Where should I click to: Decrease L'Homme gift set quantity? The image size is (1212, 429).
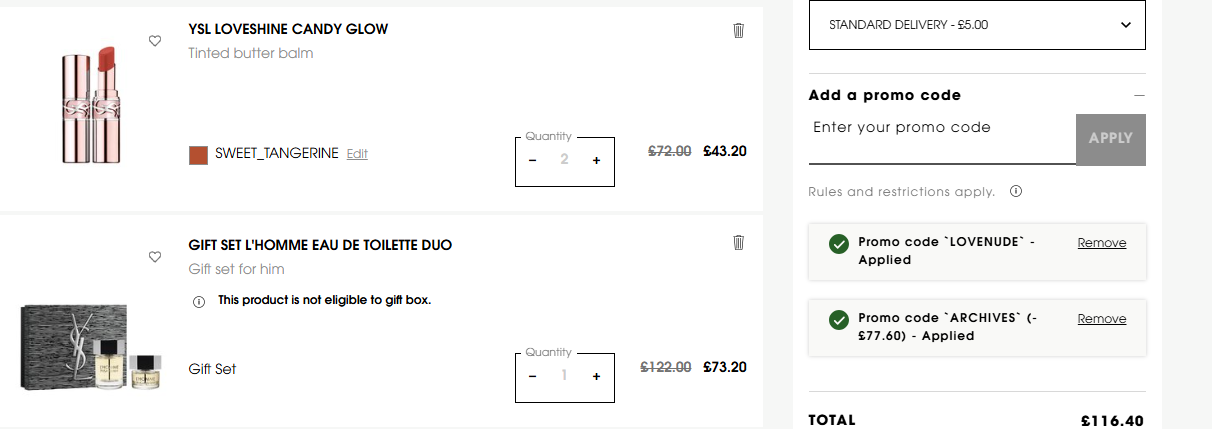(x=533, y=376)
